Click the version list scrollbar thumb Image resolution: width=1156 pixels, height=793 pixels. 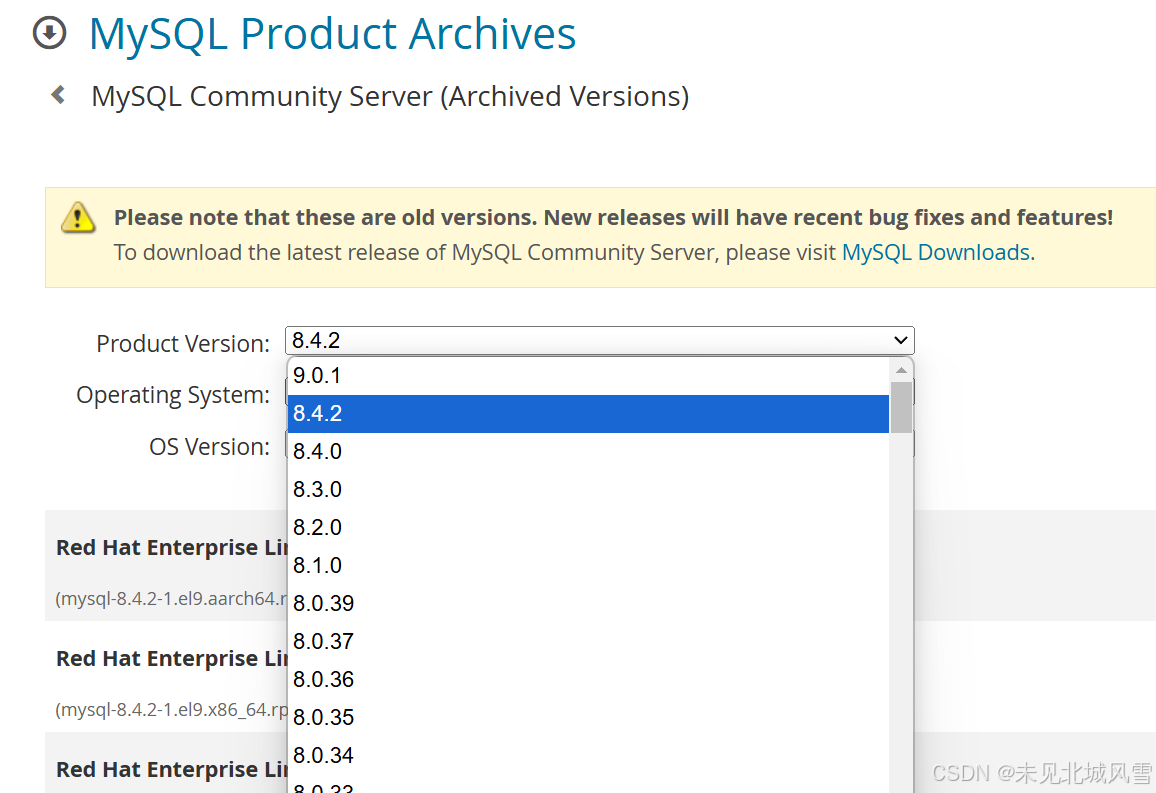point(901,407)
